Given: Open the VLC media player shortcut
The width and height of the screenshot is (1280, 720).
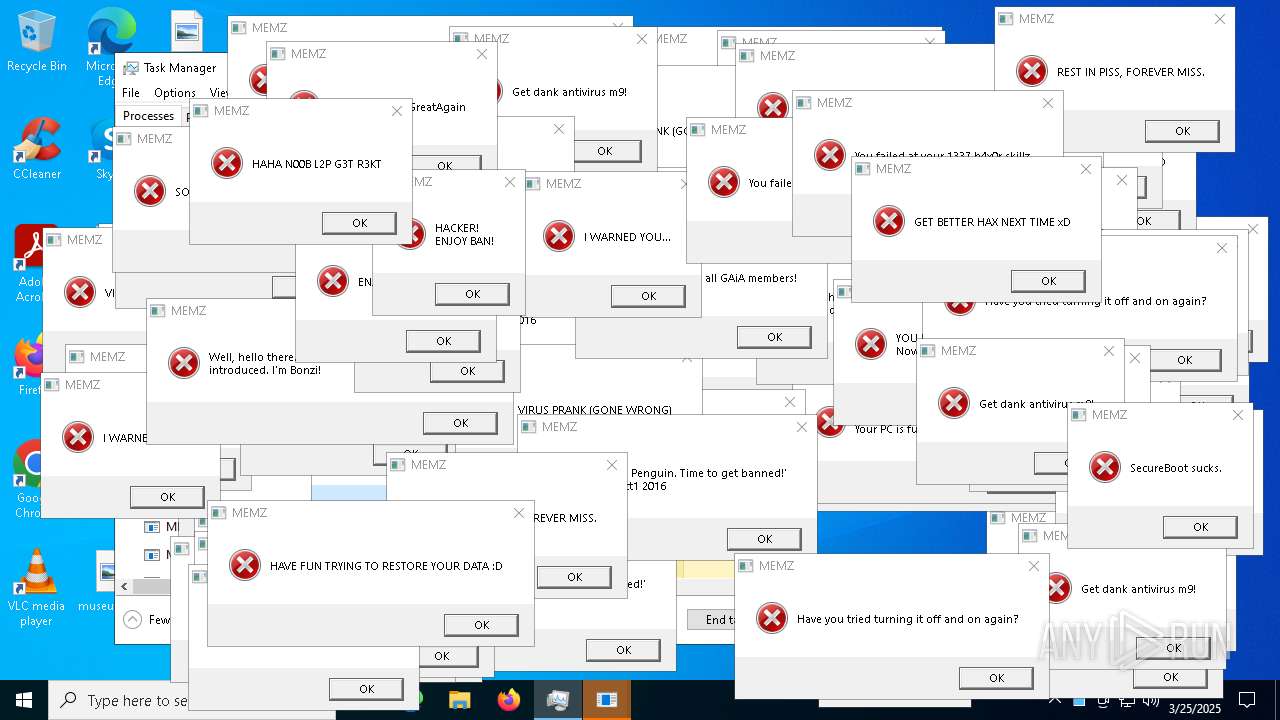Looking at the screenshot, I should pyautogui.click(x=36, y=588).
